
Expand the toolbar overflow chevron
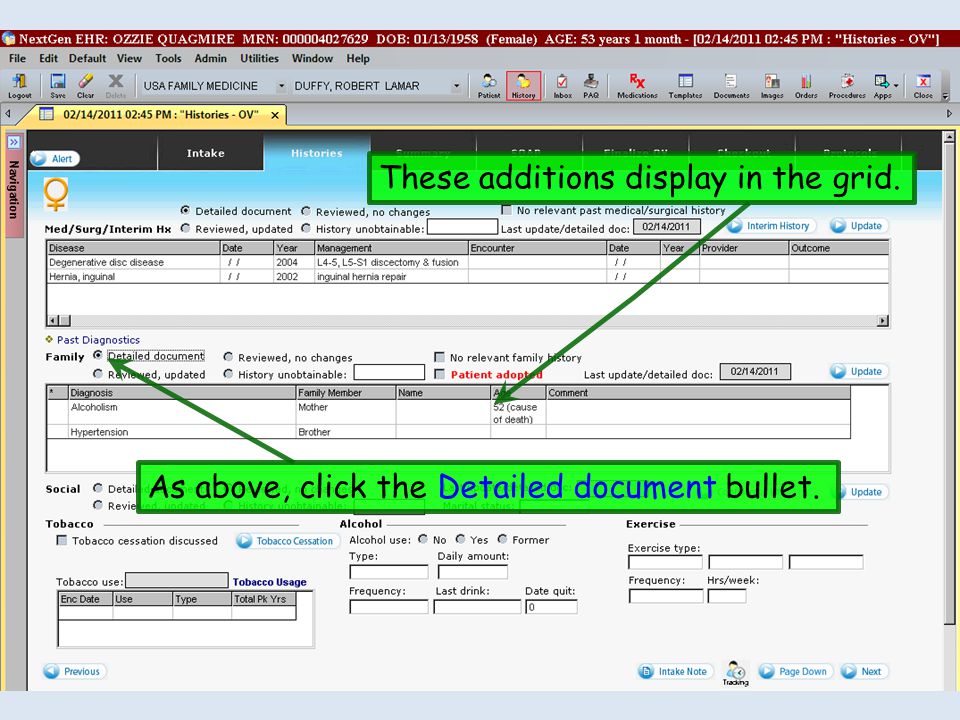point(945,96)
